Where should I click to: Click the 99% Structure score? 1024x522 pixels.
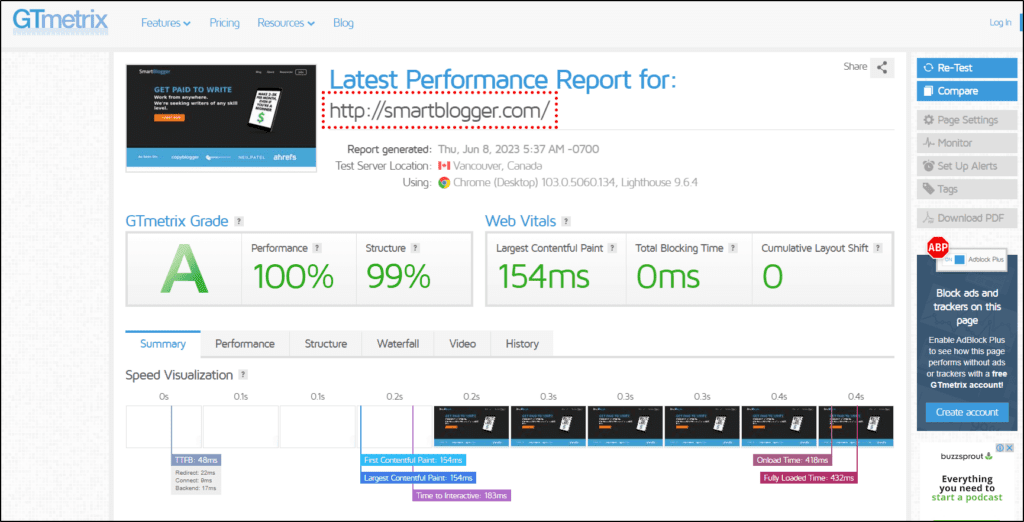tap(398, 276)
